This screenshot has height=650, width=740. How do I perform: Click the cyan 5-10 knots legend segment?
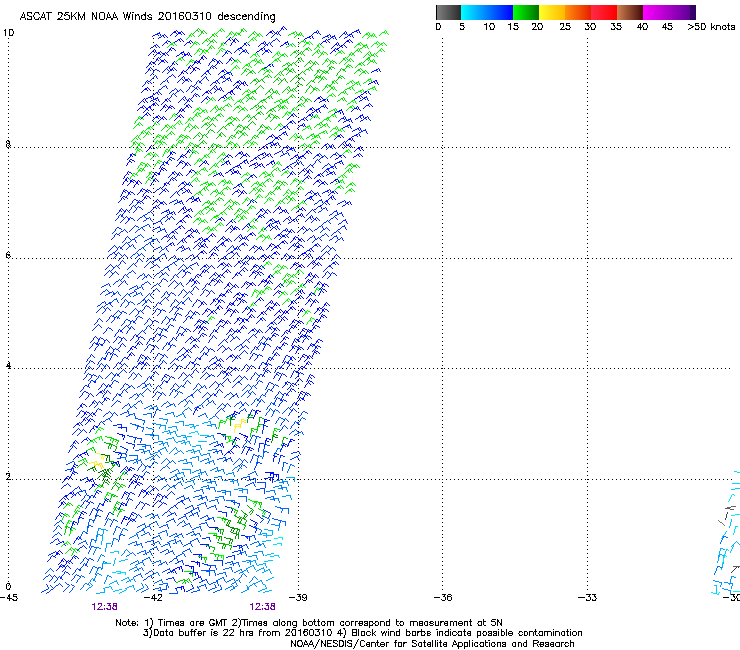pos(474,12)
